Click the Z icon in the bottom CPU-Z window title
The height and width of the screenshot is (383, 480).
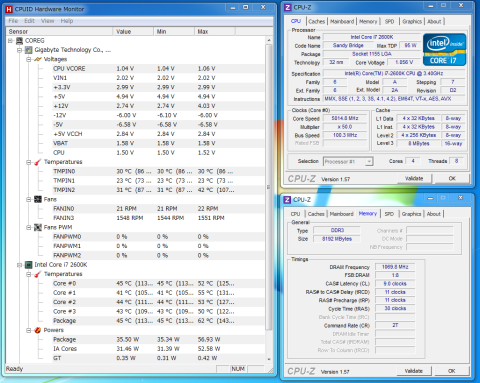[287, 200]
